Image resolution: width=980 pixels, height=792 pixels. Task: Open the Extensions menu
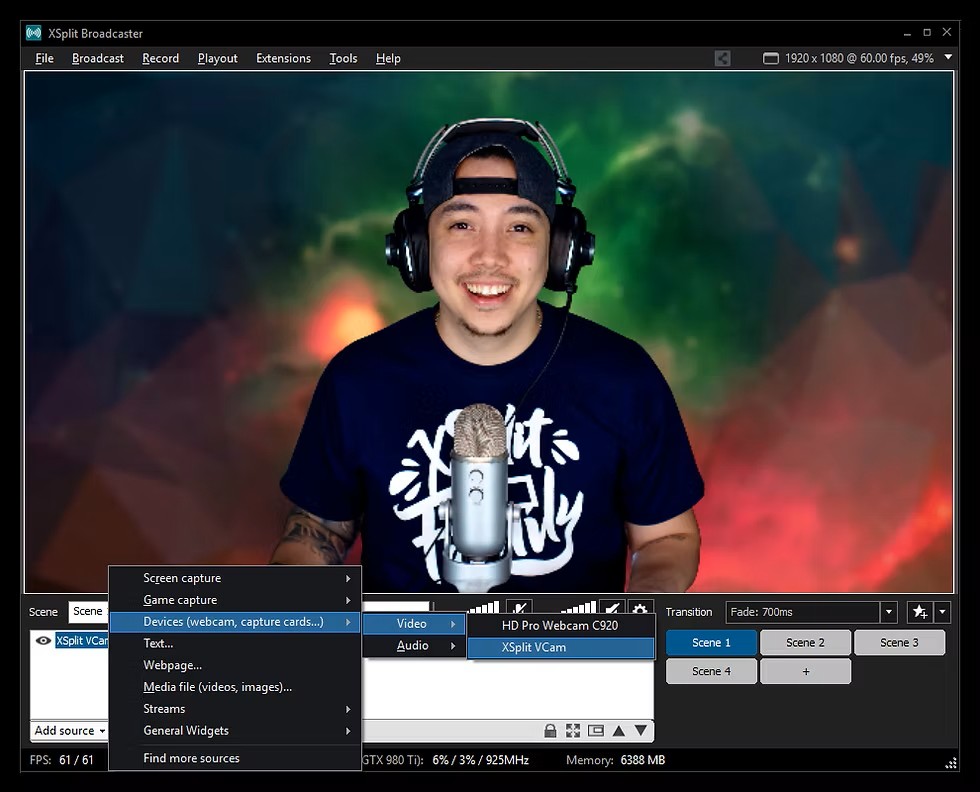click(283, 58)
